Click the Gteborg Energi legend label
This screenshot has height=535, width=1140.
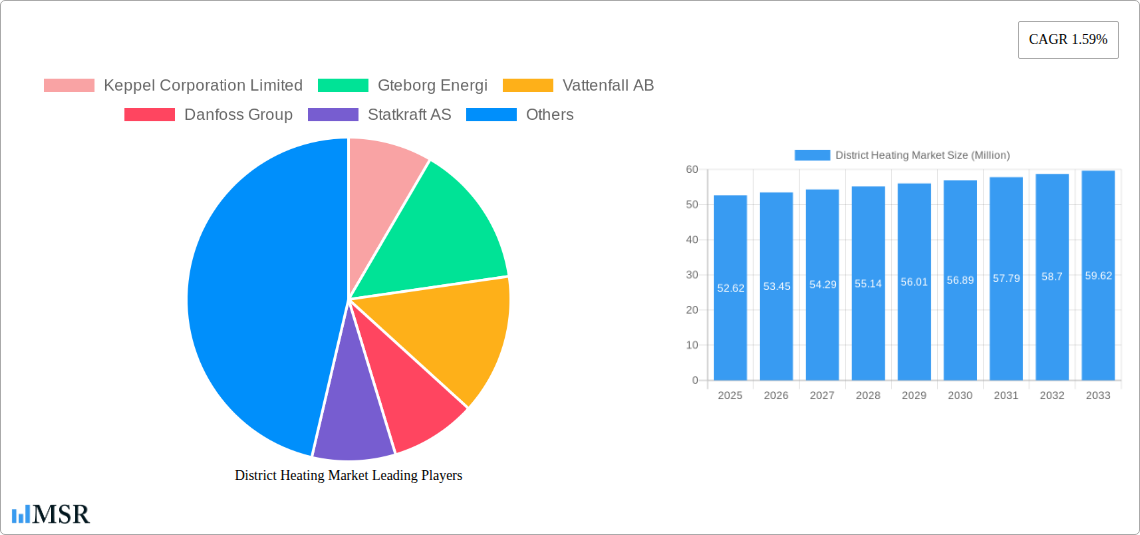click(x=433, y=85)
